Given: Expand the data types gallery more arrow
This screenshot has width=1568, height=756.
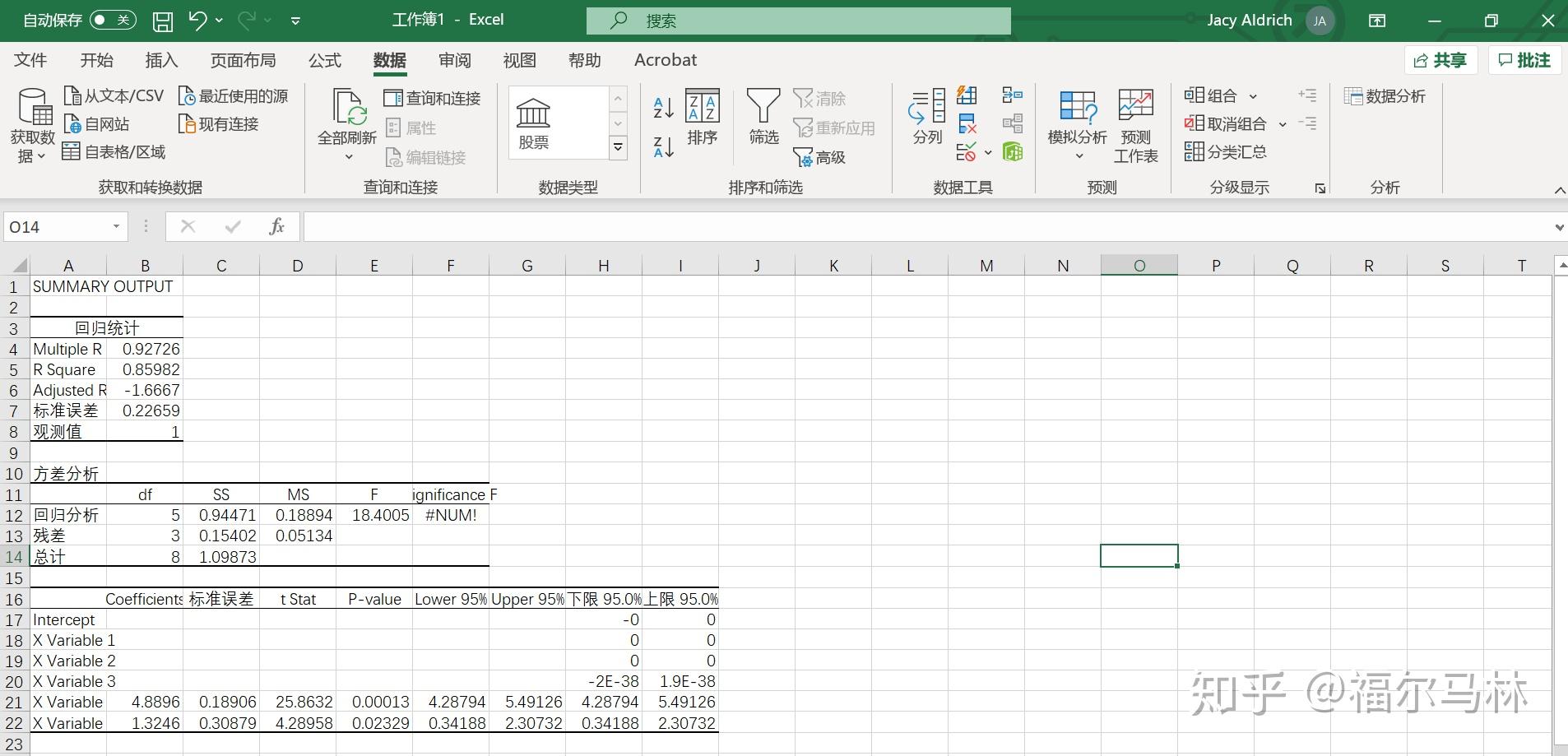Looking at the screenshot, I should point(618,148).
